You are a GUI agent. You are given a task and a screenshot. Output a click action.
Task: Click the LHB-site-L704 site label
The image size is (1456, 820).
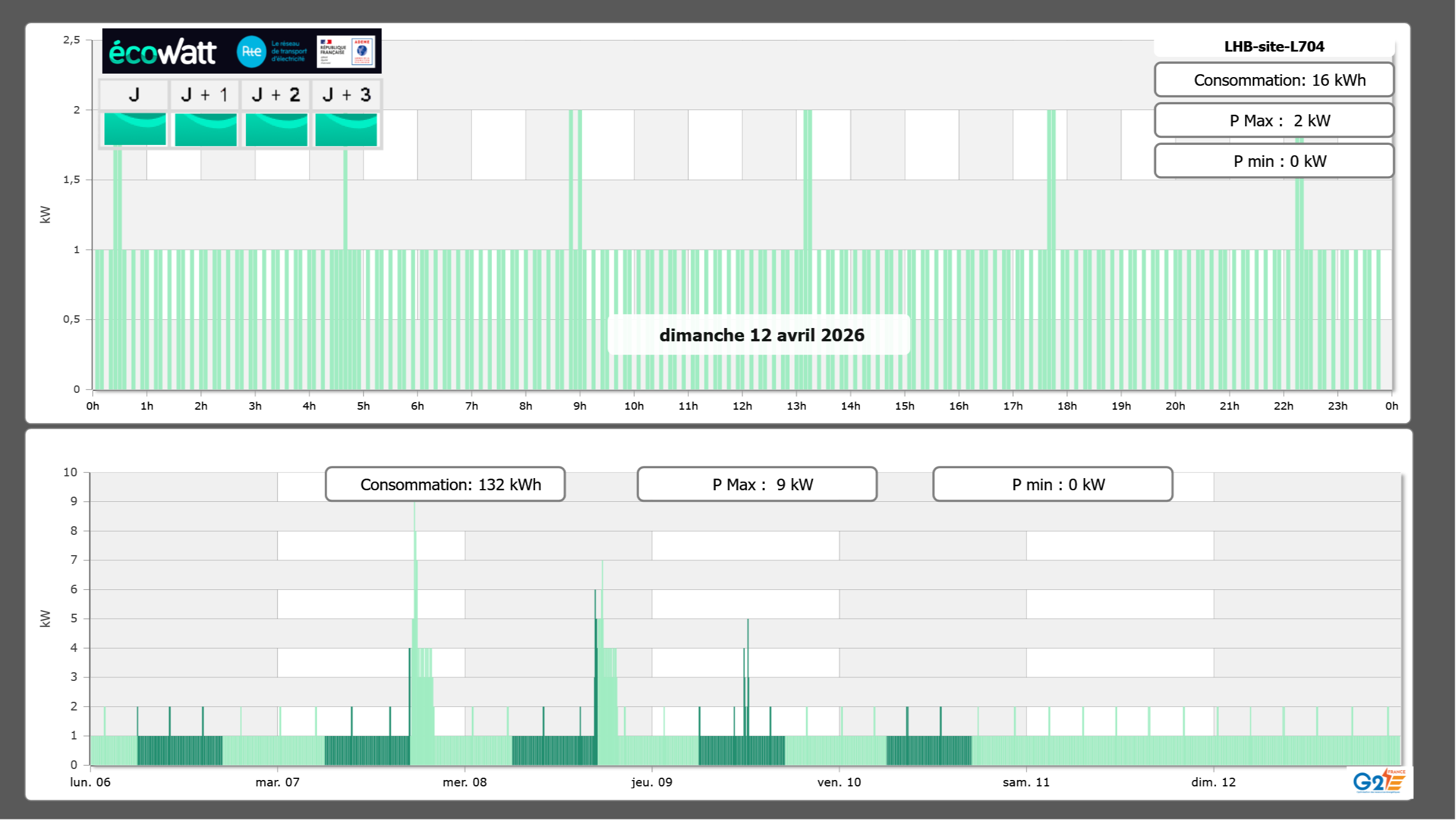click(1273, 46)
